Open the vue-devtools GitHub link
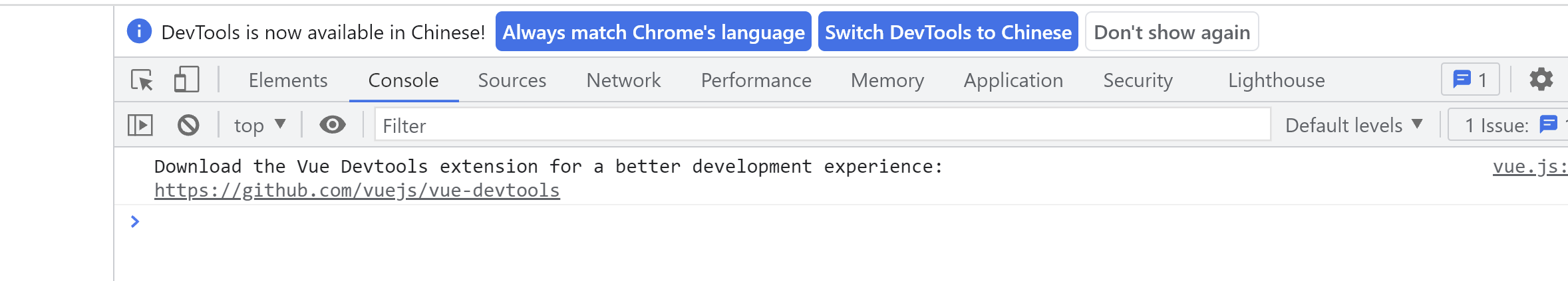1568x281 pixels. tap(357, 191)
